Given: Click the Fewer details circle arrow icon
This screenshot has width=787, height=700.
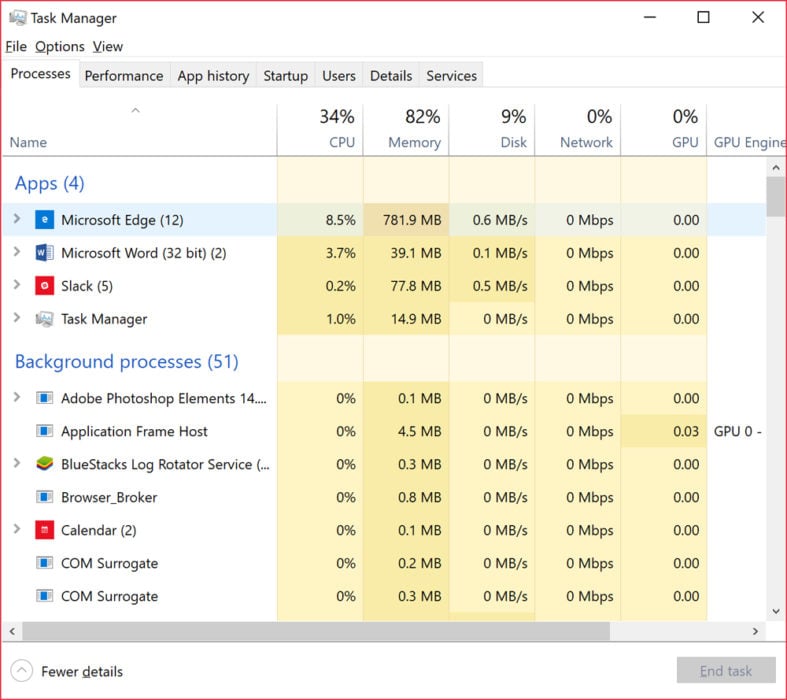Looking at the screenshot, I should (x=22, y=671).
